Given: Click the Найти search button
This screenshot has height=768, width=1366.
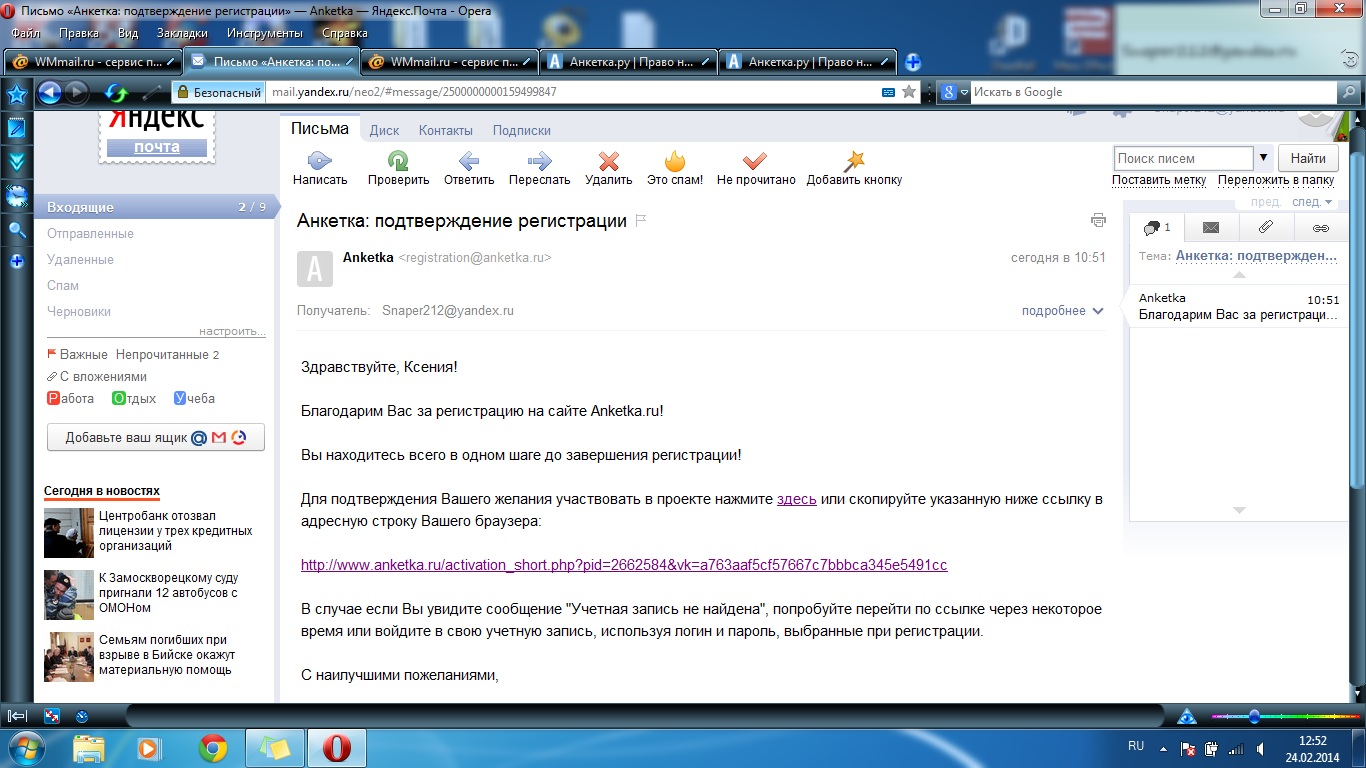Looking at the screenshot, I should click(x=1308, y=158).
